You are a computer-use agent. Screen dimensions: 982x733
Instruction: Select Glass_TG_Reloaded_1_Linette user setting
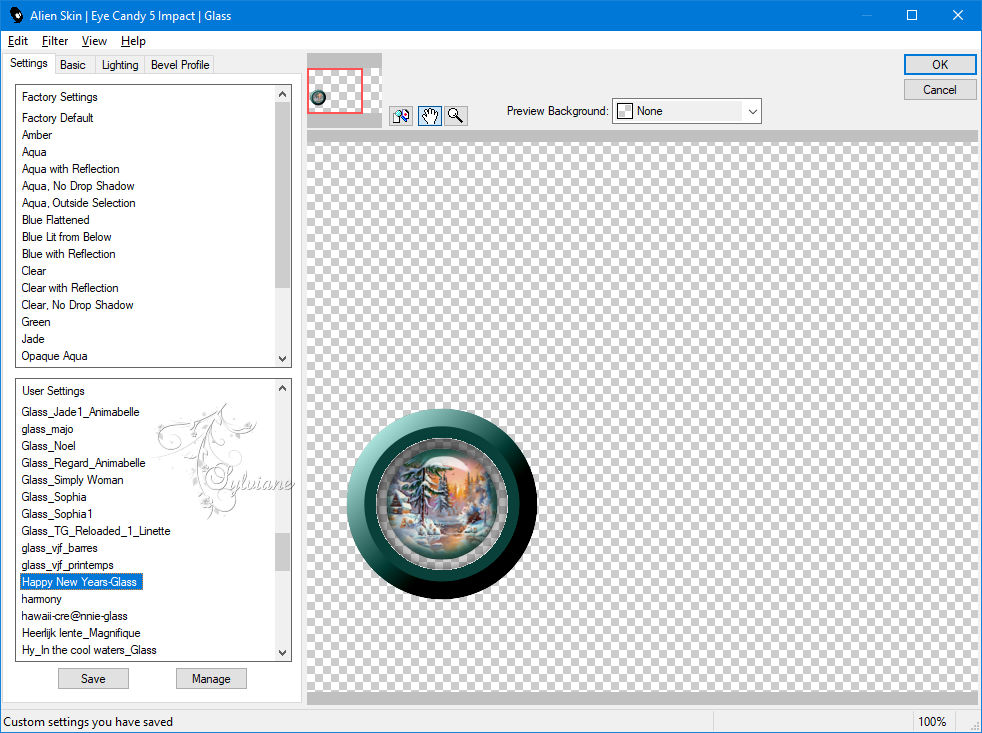click(96, 531)
